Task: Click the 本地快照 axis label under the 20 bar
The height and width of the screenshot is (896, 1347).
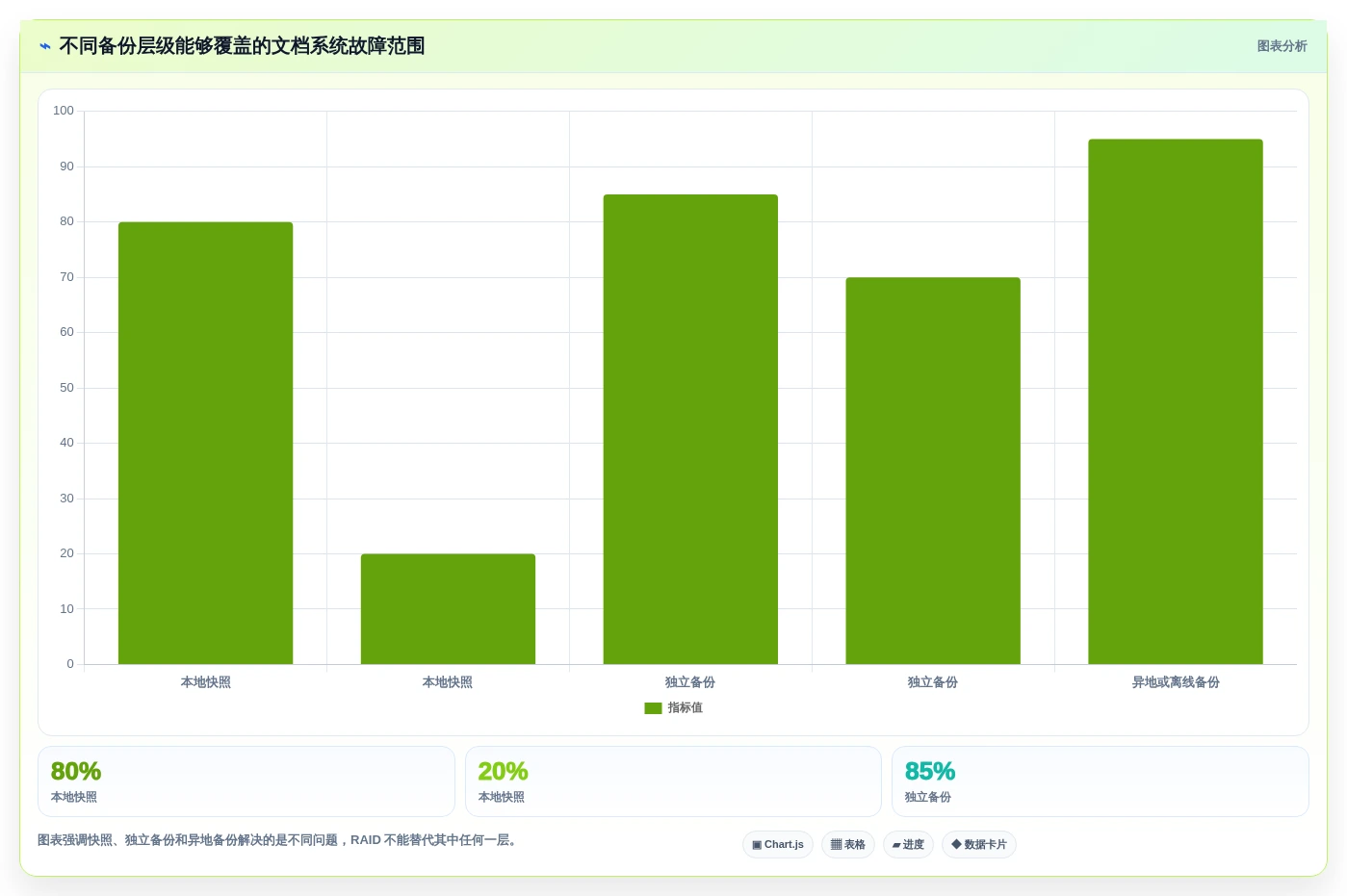Action: point(448,682)
